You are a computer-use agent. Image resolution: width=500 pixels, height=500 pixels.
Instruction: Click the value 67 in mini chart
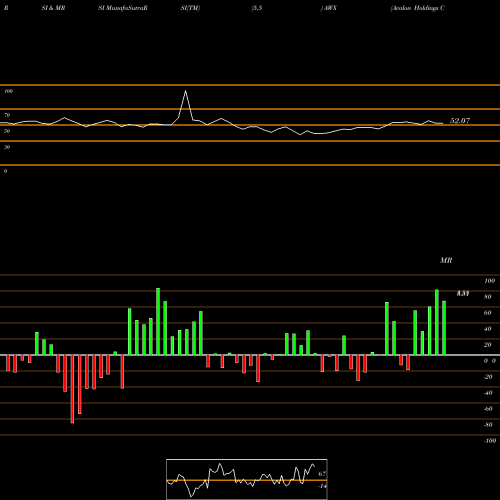322,474
